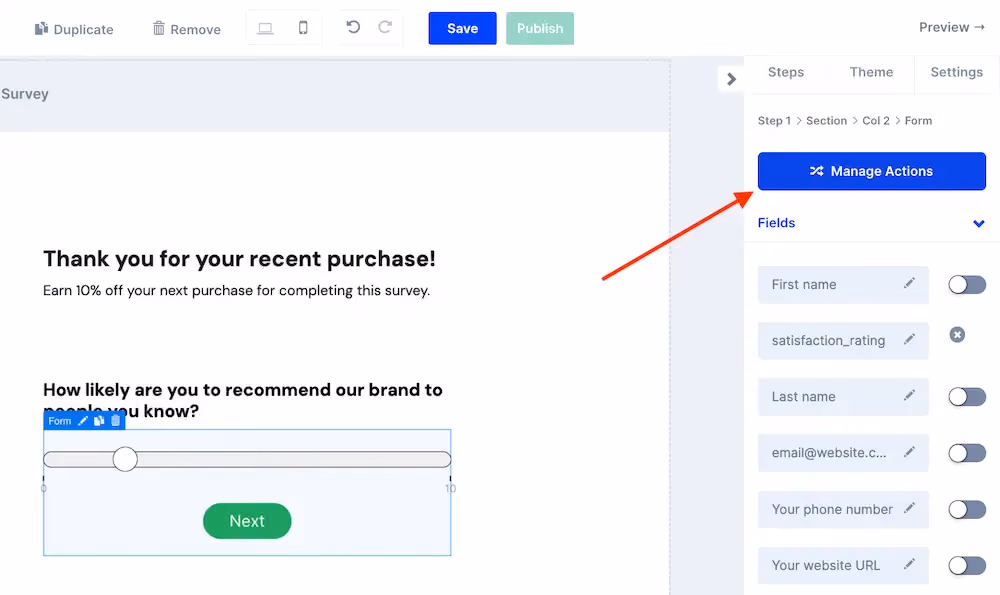
Task: Click the Duplicate button in the toolbar
Action: pos(73,29)
